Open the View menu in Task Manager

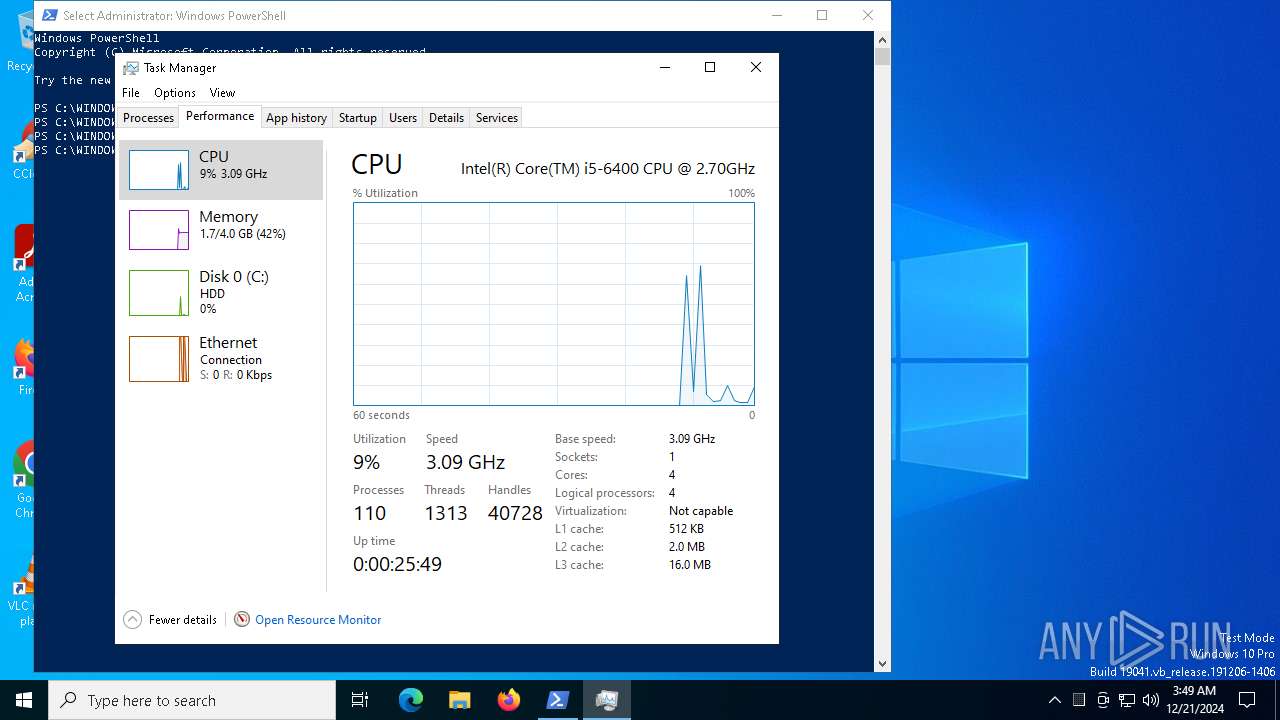pyautogui.click(x=222, y=93)
